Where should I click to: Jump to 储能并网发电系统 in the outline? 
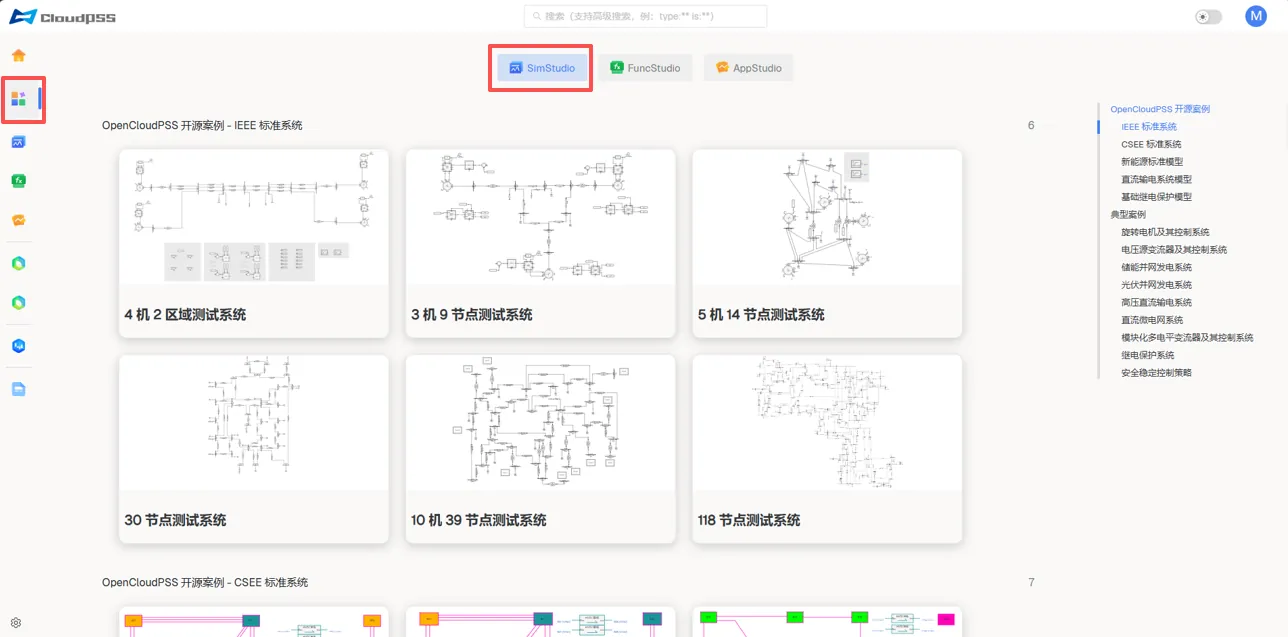coord(1156,267)
